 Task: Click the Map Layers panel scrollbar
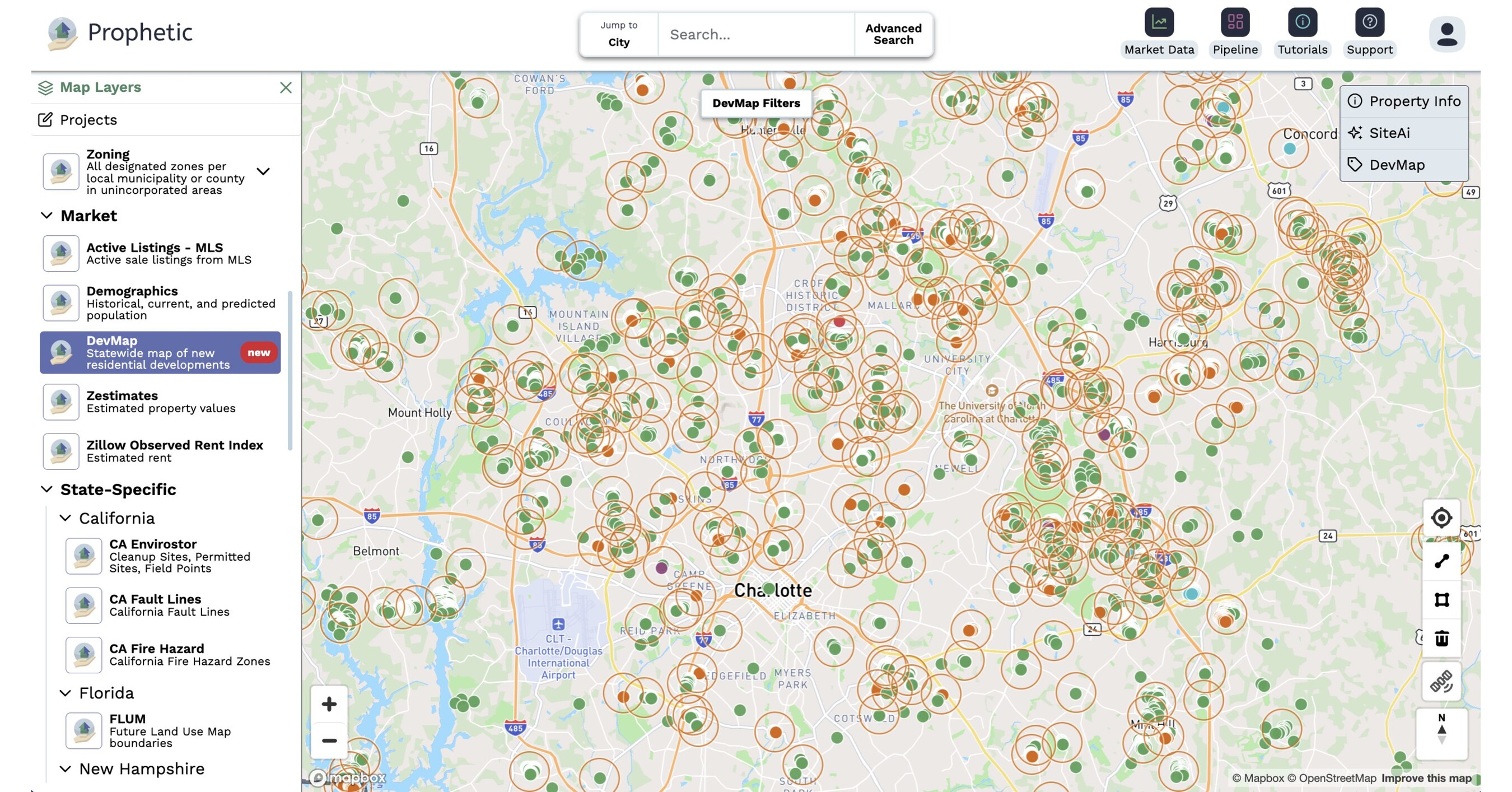[x=290, y=370]
